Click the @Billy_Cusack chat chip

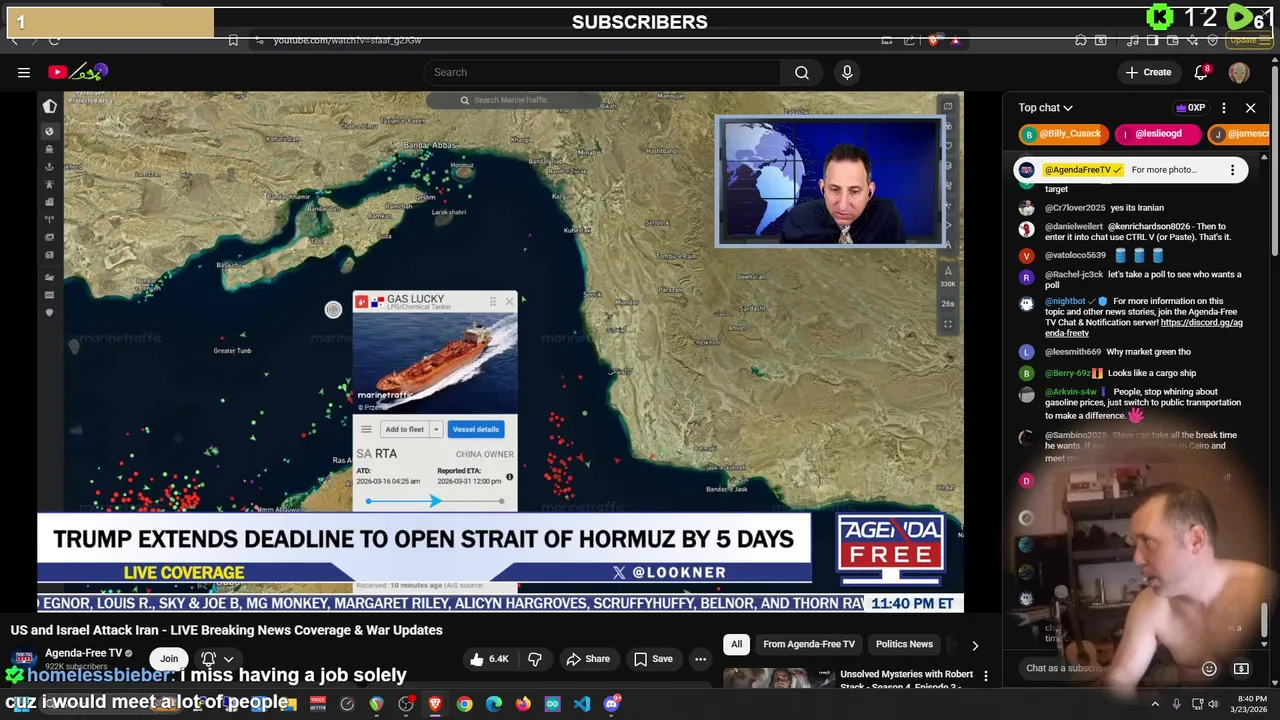click(x=1063, y=134)
